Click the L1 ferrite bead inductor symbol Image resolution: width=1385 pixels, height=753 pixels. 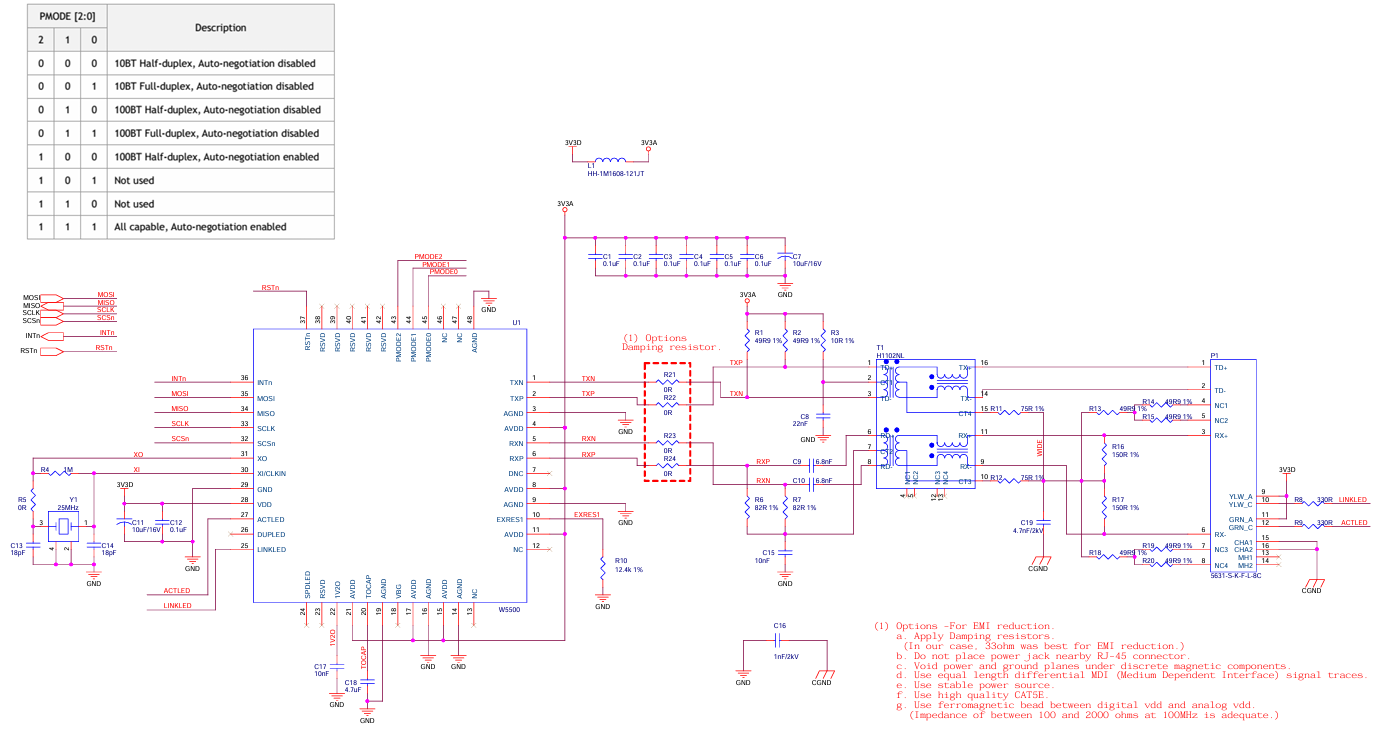click(x=609, y=160)
